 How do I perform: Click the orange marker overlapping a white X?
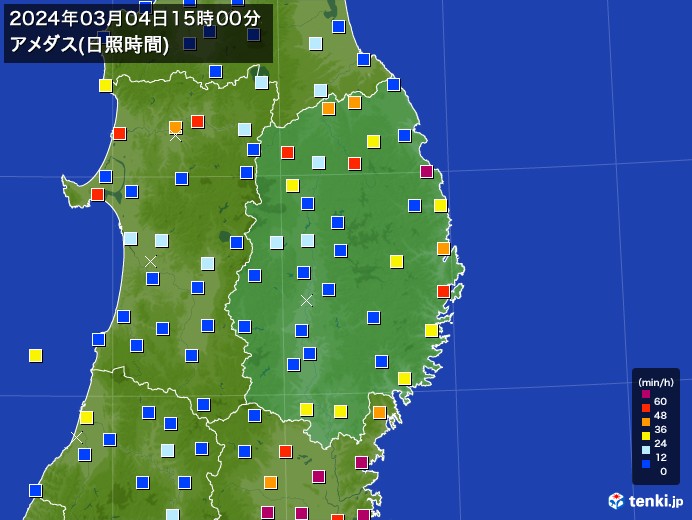pyautogui.click(x=176, y=128)
